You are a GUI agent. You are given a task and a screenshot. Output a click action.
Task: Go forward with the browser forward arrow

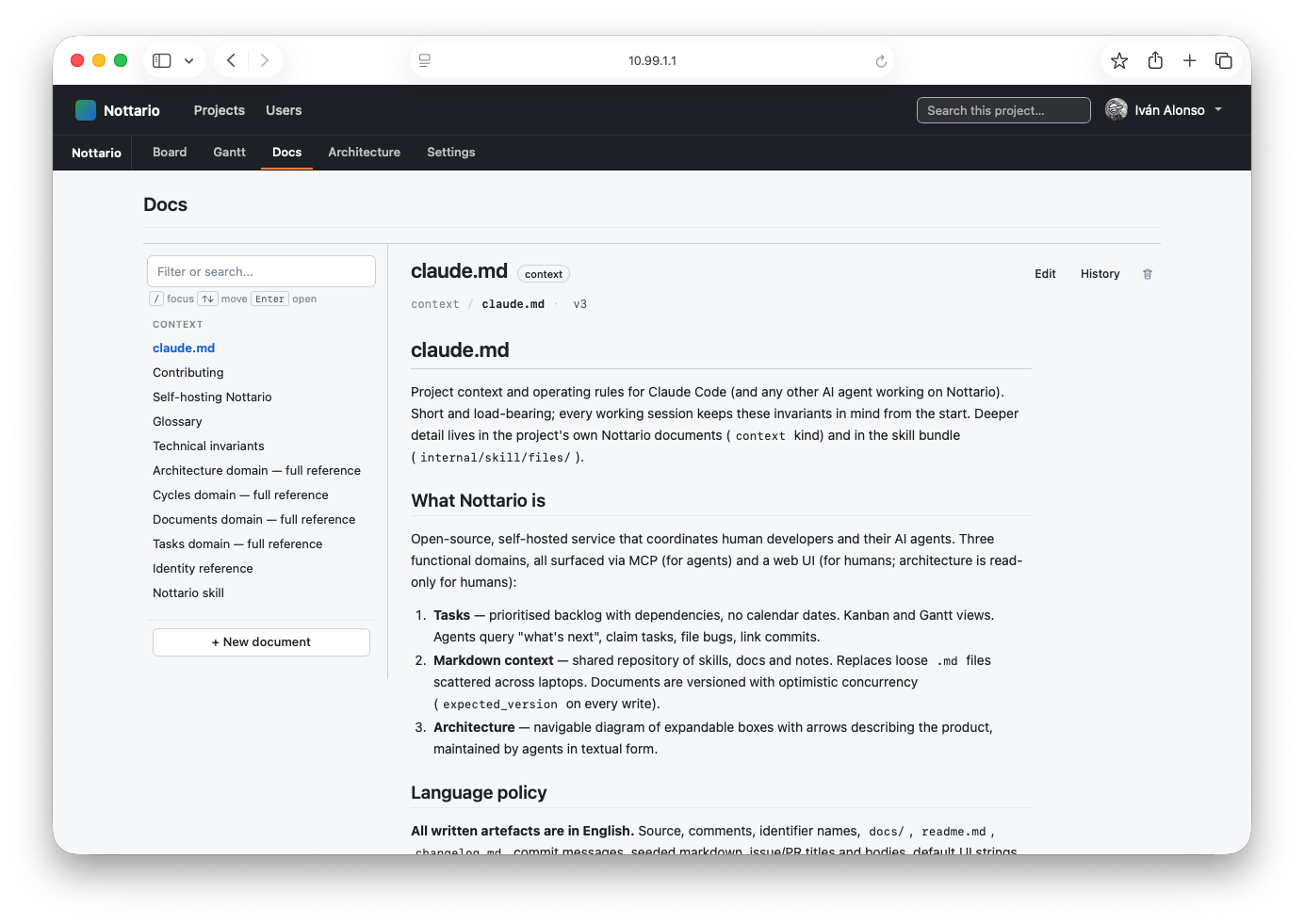[265, 60]
